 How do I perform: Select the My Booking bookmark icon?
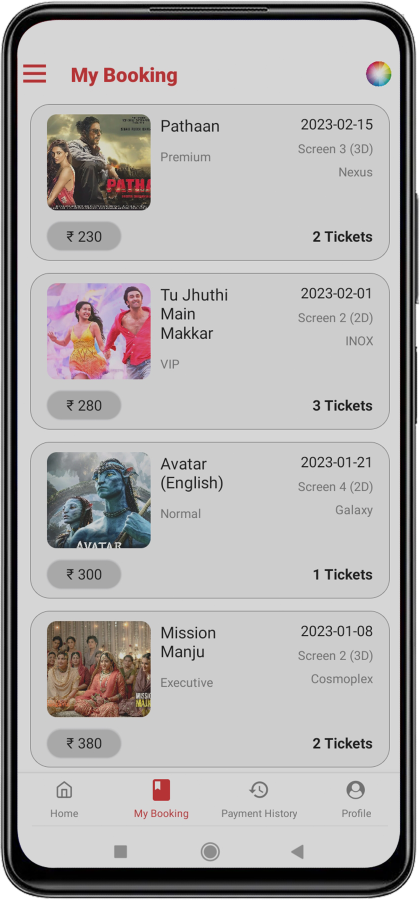coord(161,790)
